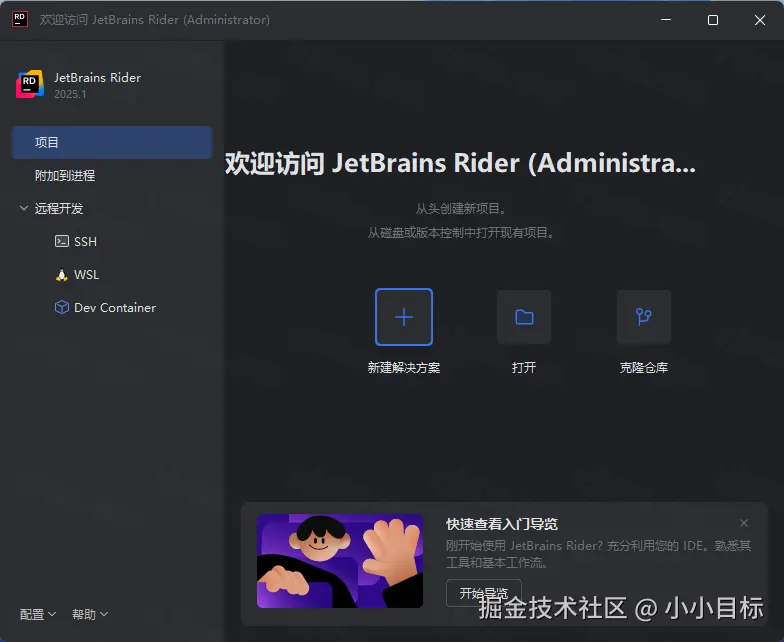Viewport: 784px width, 642px height.
Task: Click the 克隆仓库 label
Action: [644, 368]
